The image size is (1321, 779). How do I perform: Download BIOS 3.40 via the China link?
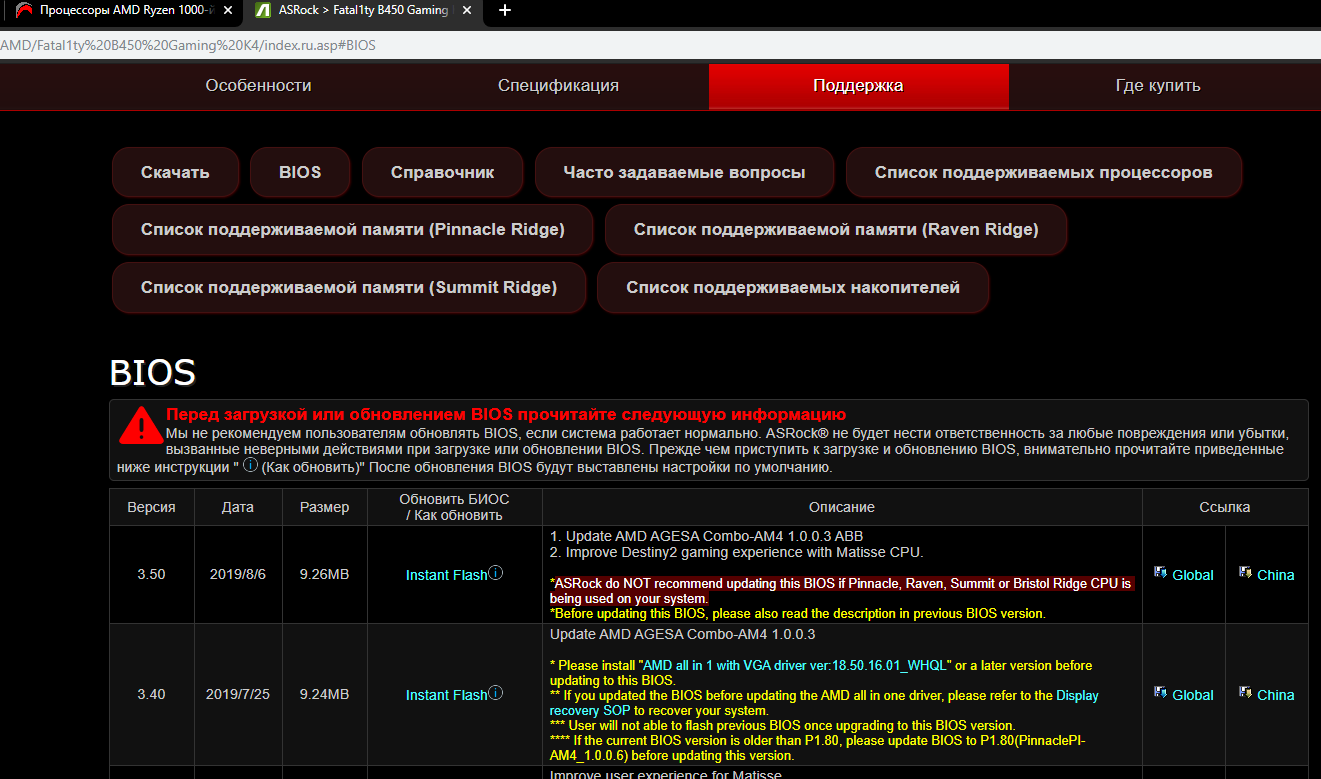[x=1275, y=695]
